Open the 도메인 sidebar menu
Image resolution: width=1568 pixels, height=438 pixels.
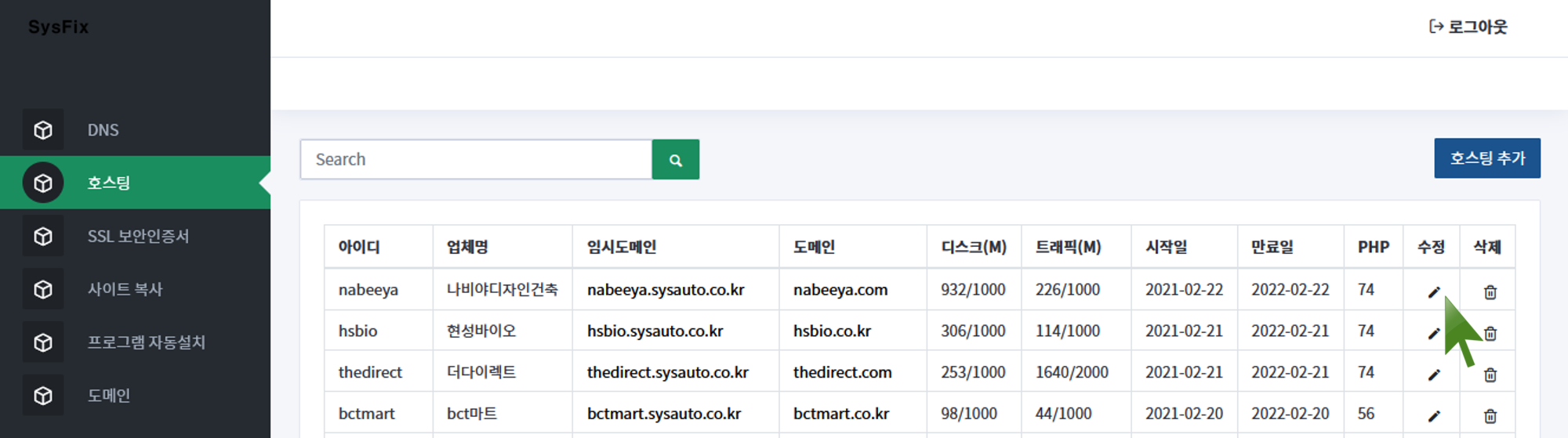coord(108,396)
